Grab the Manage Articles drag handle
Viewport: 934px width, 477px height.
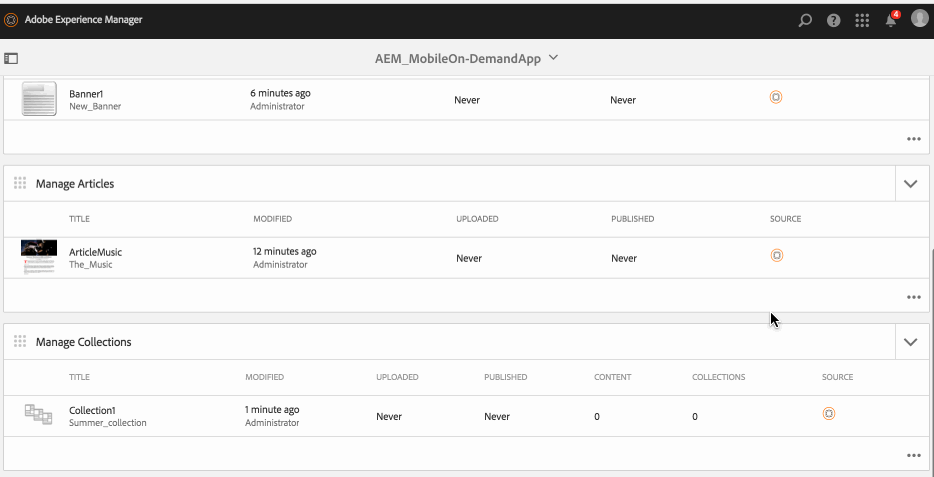(20, 184)
